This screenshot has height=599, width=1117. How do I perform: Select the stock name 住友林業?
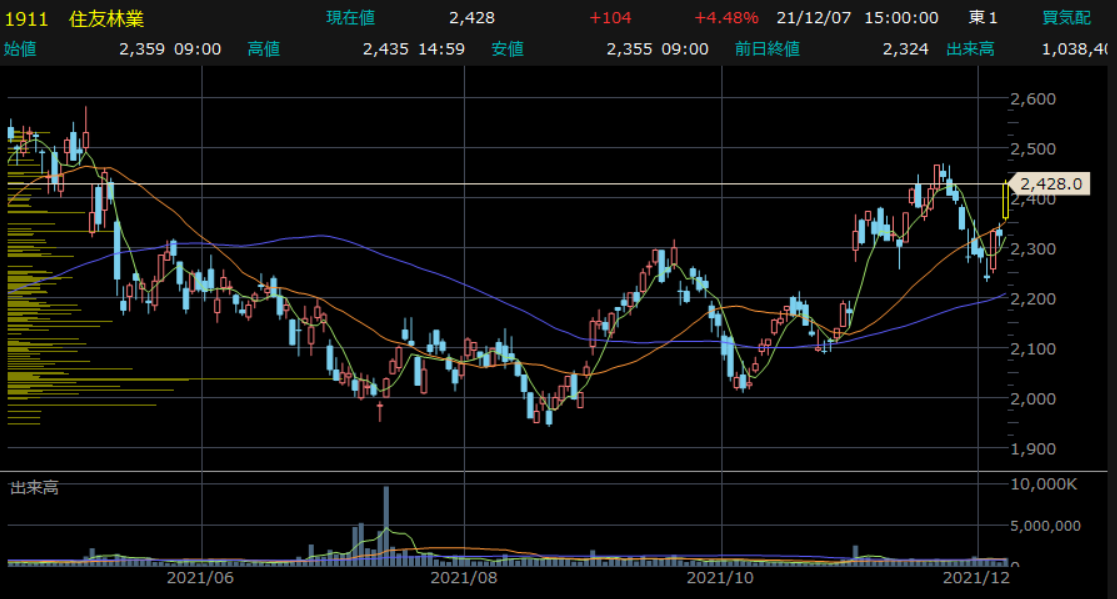click(106, 19)
